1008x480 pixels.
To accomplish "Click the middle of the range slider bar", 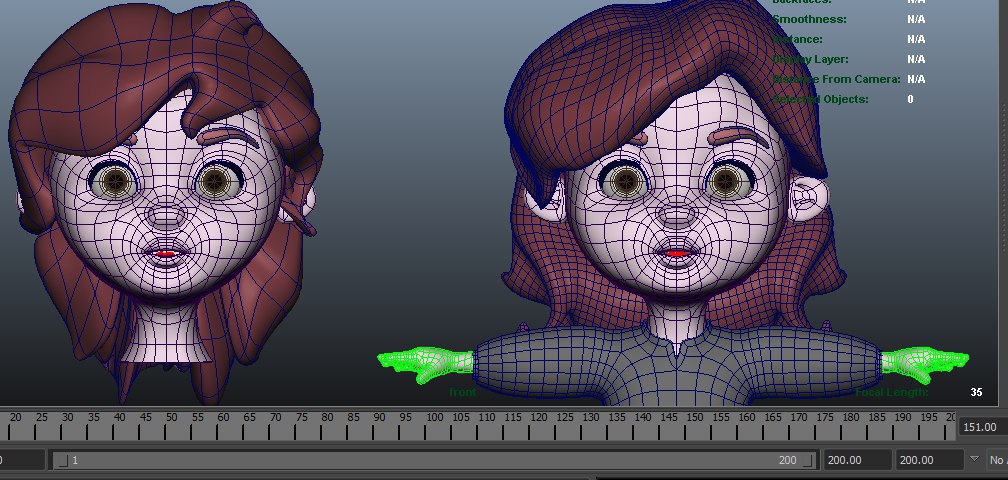I will pos(430,460).
